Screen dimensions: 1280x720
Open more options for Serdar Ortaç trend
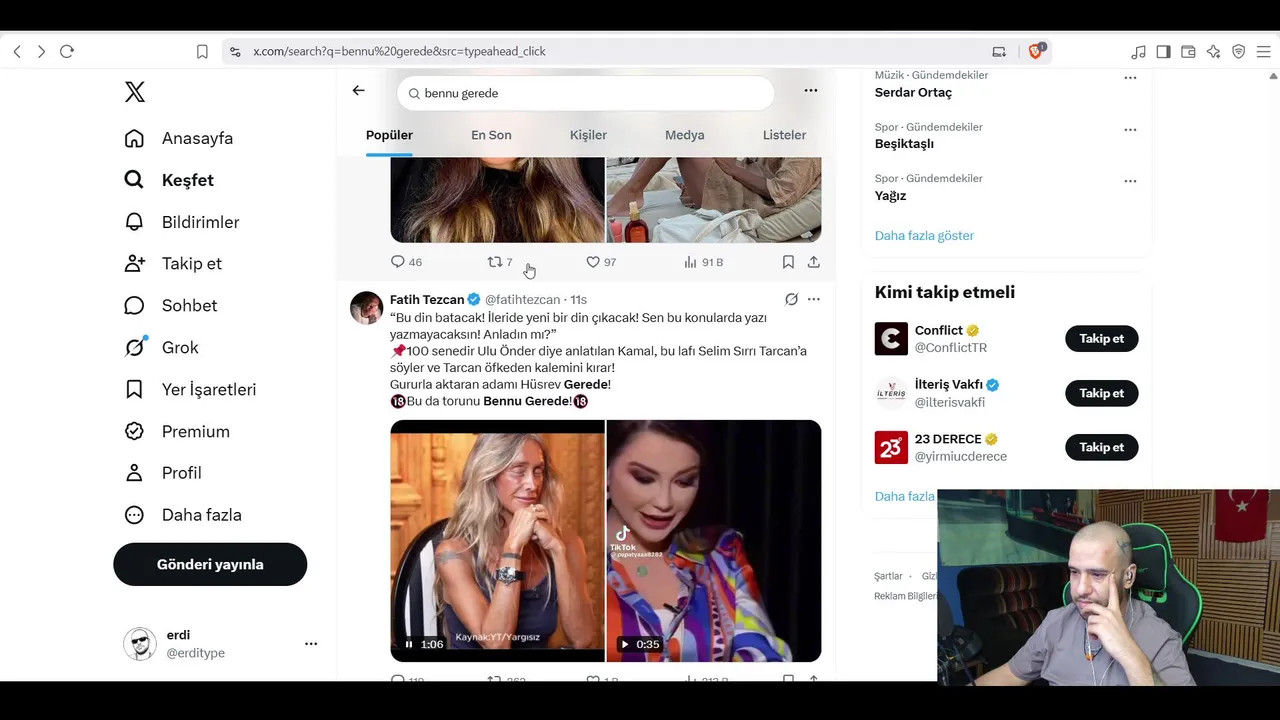coord(1130,78)
